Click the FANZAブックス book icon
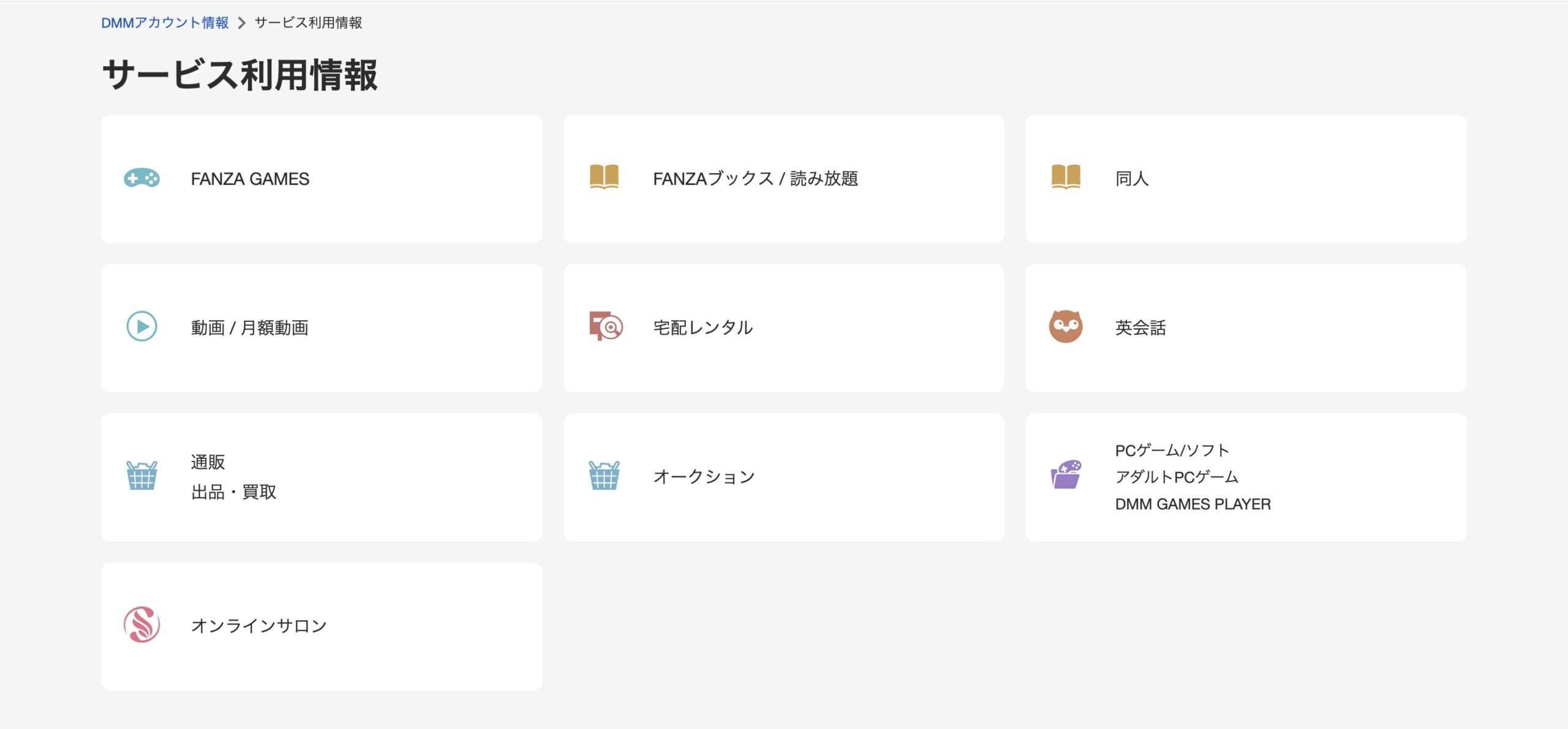Screen dimensions: 1568x729 click(604, 177)
